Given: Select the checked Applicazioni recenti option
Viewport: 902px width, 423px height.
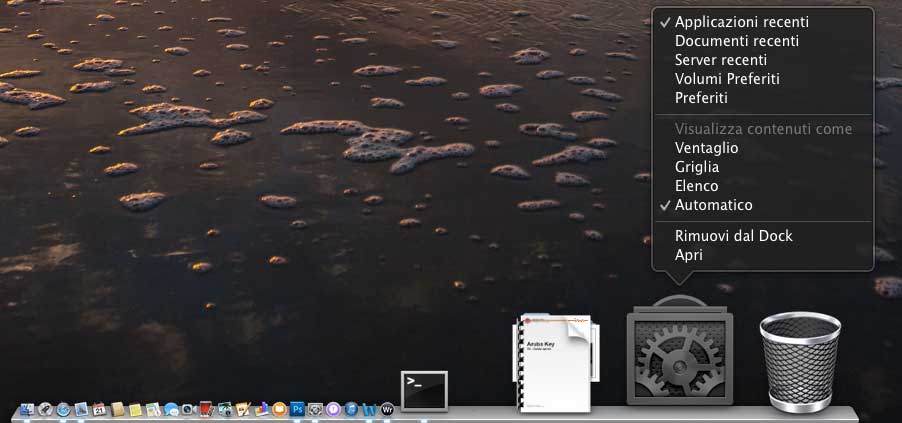Looking at the screenshot, I should (x=741, y=22).
